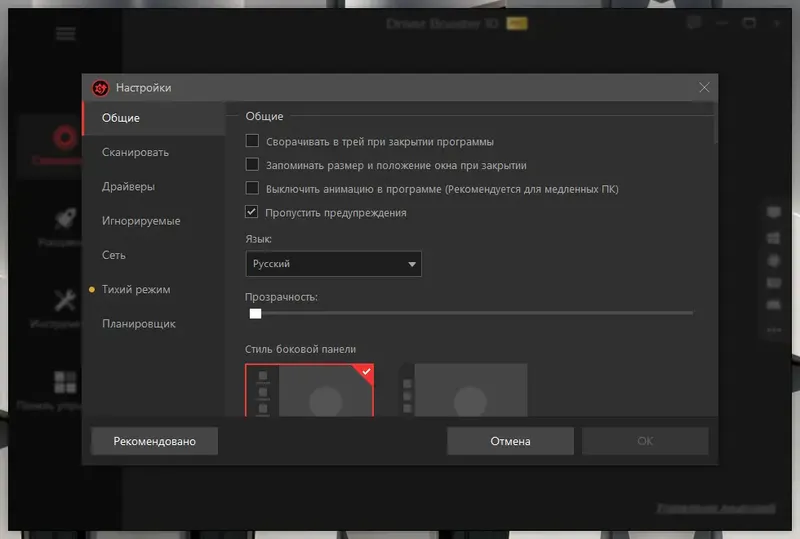Click the settings dialog vertical scrollbar

coord(715,124)
